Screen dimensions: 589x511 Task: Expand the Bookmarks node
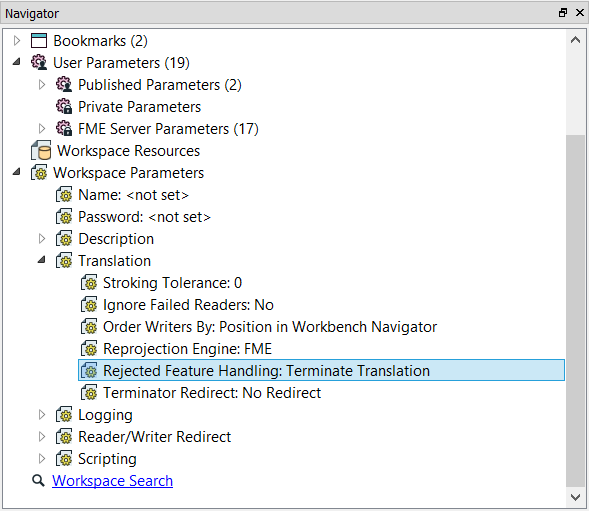[x=17, y=41]
